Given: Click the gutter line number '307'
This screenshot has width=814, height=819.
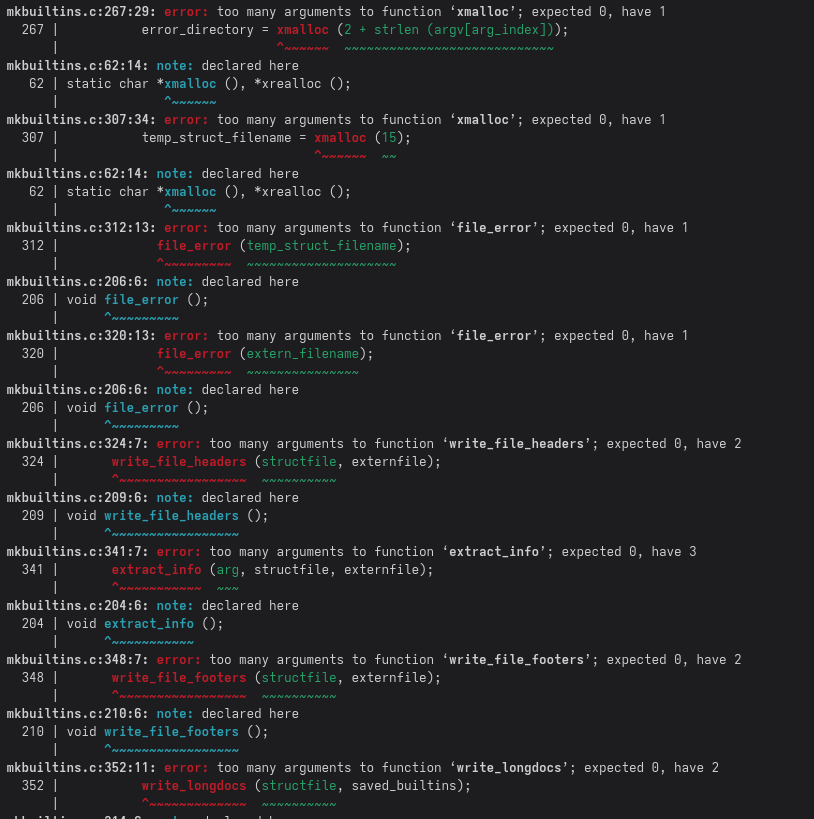Looking at the screenshot, I should pos(33,138).
